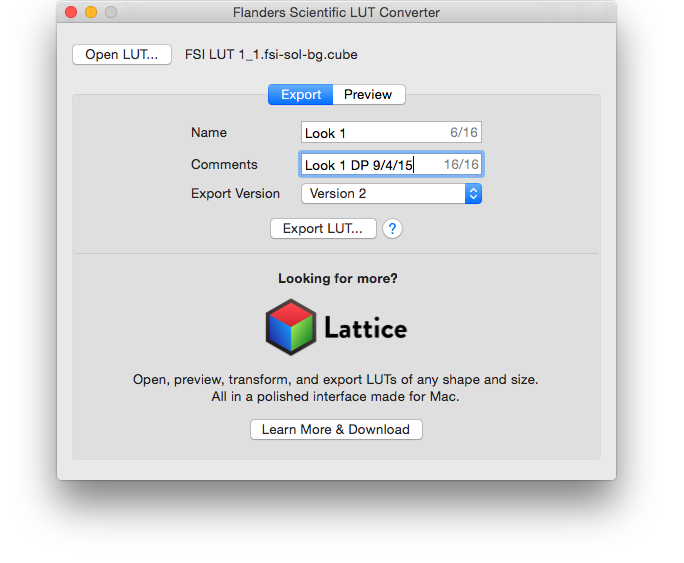This screenshot has height=563, width=684.
Task: Click the 6/16 character counter
Action: pyautogui.click(x=464, y=132)
